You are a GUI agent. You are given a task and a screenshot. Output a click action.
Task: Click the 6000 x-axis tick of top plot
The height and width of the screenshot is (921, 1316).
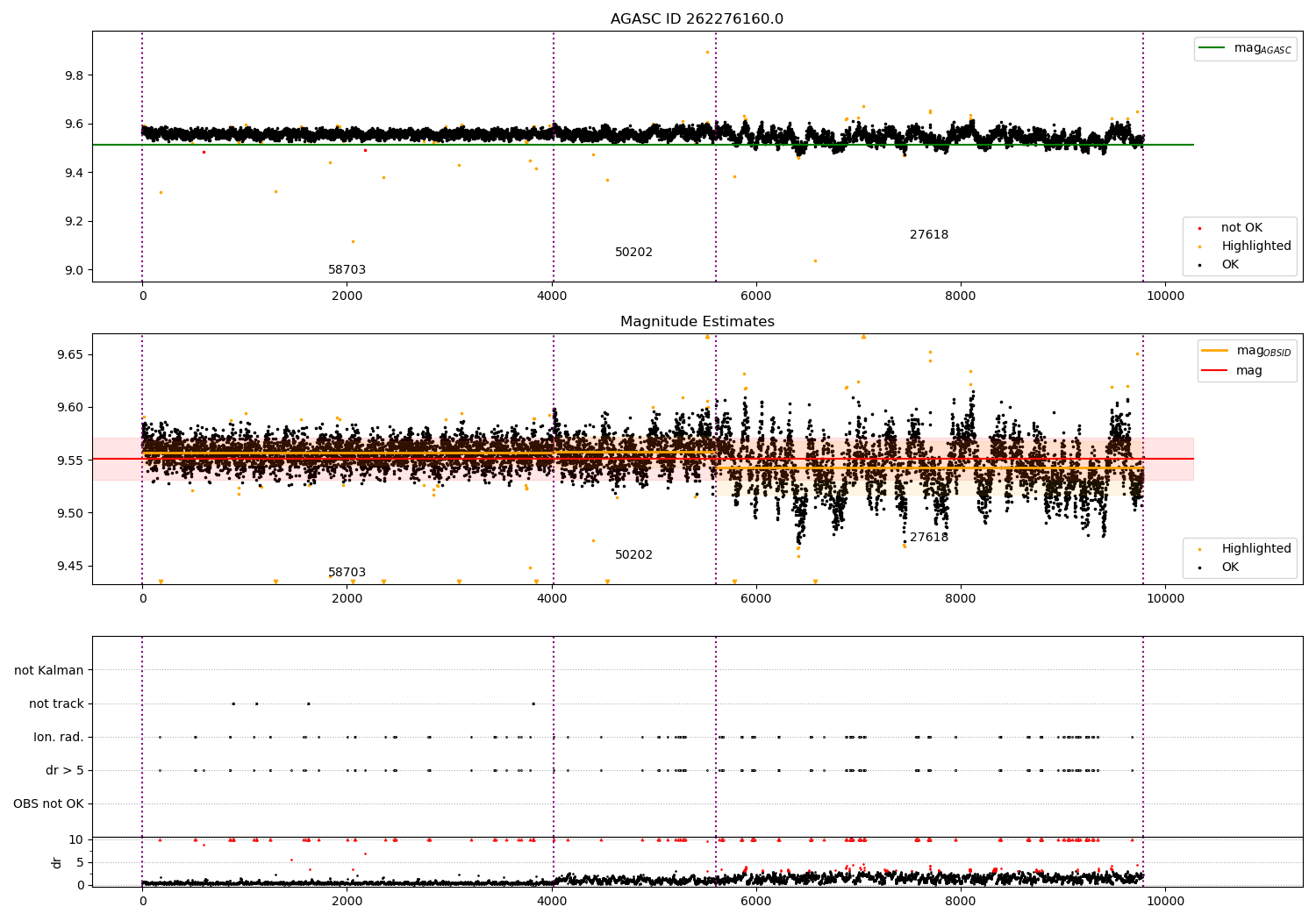pos(755,296)
